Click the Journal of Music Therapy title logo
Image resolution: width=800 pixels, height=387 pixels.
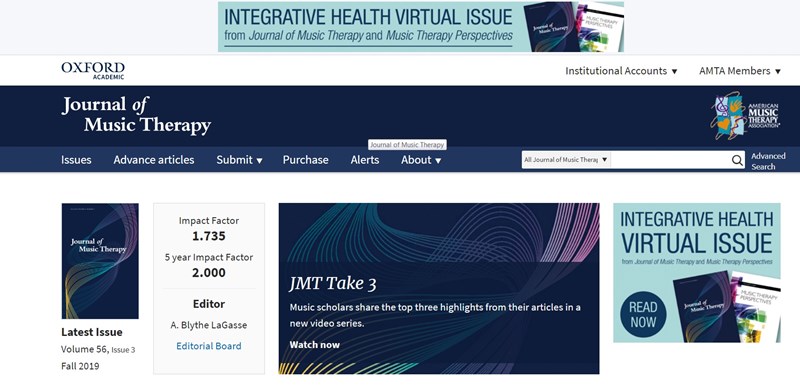tap(136, 115)
